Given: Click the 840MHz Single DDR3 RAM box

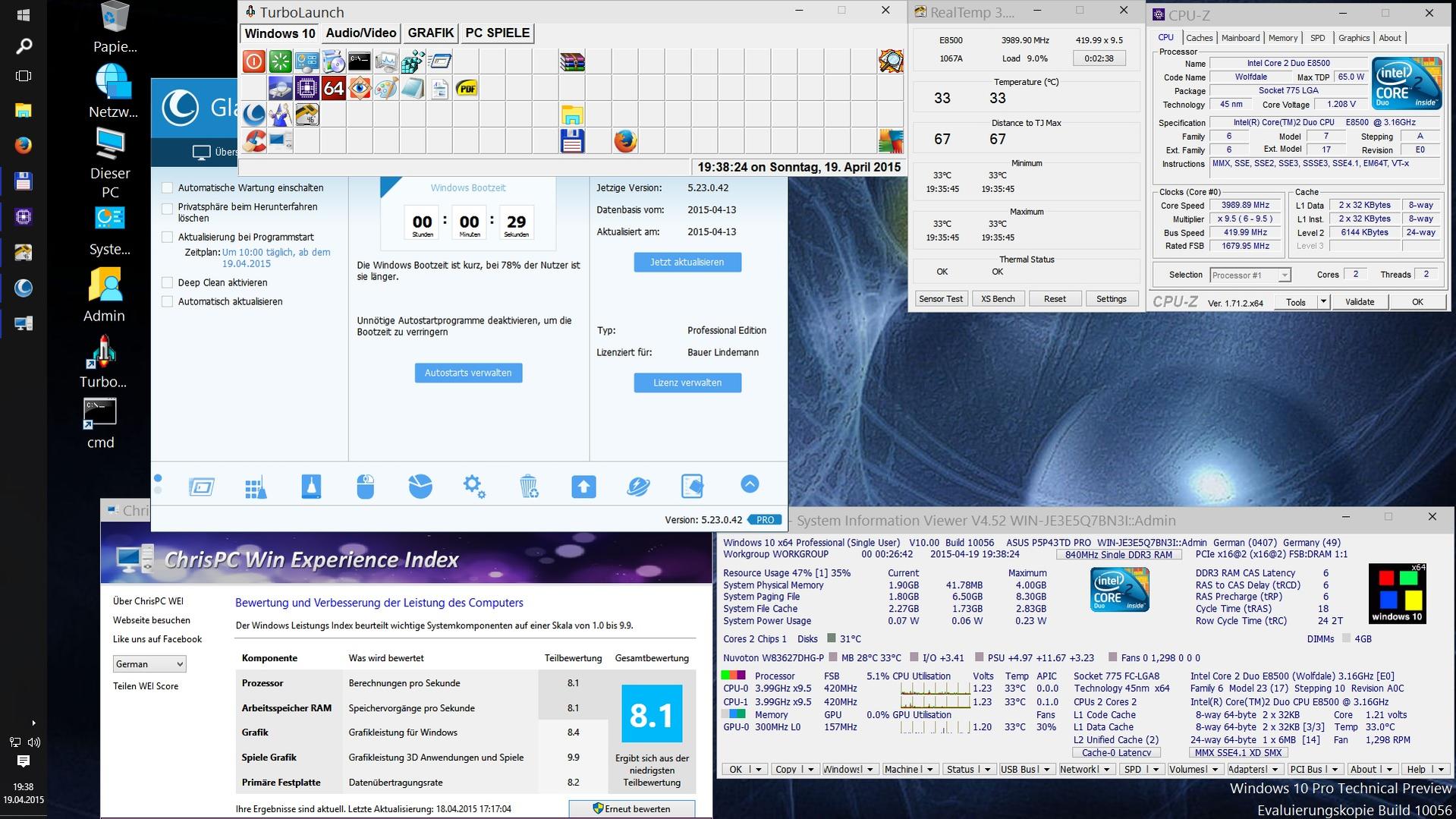Looking at the screenshot, I should click(1118, 555).
